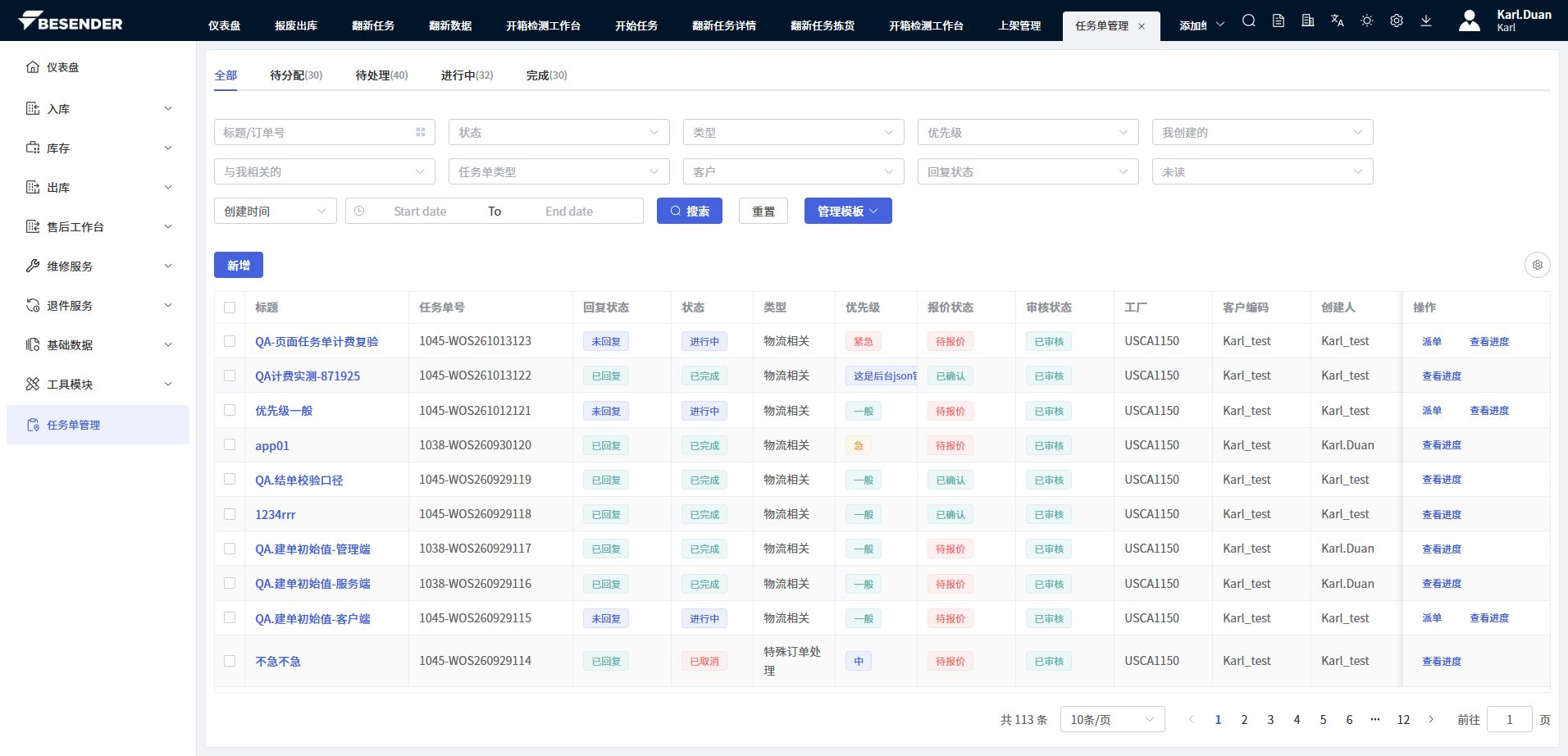Go to page 3 in pagination

[x=1270, y=719]
